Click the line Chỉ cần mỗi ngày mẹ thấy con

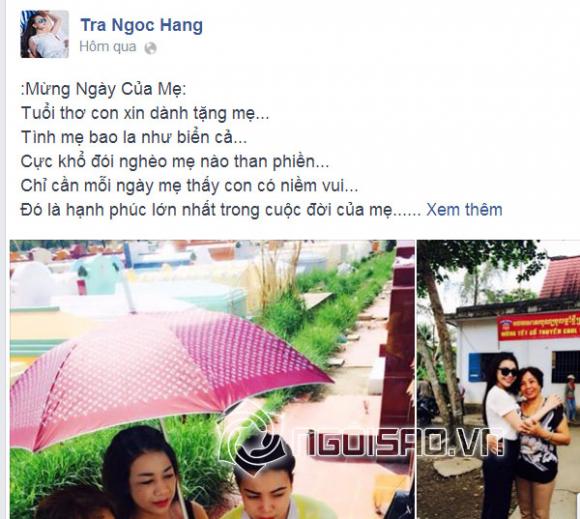pyautogui.click(x=189, y=186)
